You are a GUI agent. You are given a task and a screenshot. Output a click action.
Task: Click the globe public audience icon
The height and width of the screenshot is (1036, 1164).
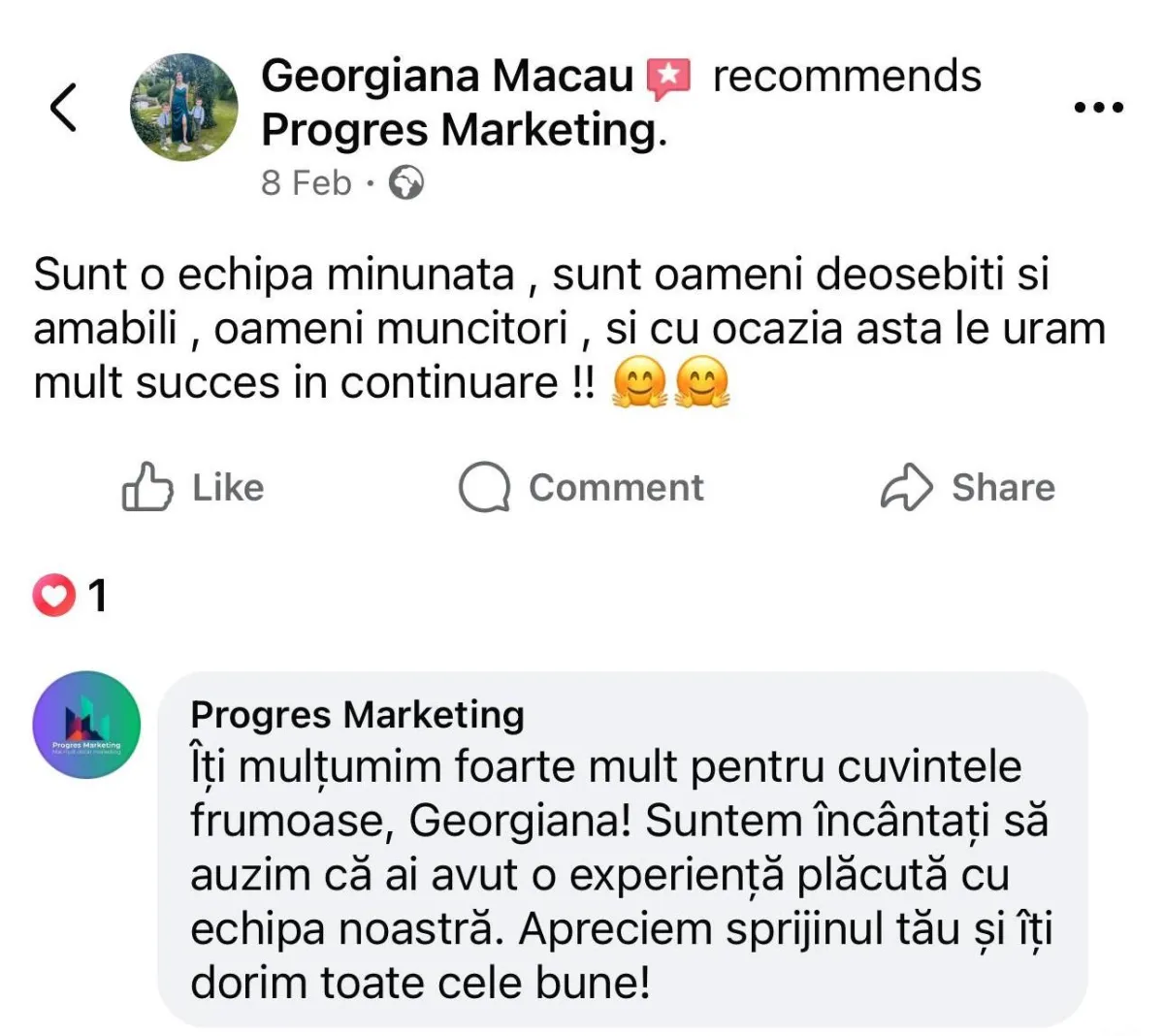[406, 182]
